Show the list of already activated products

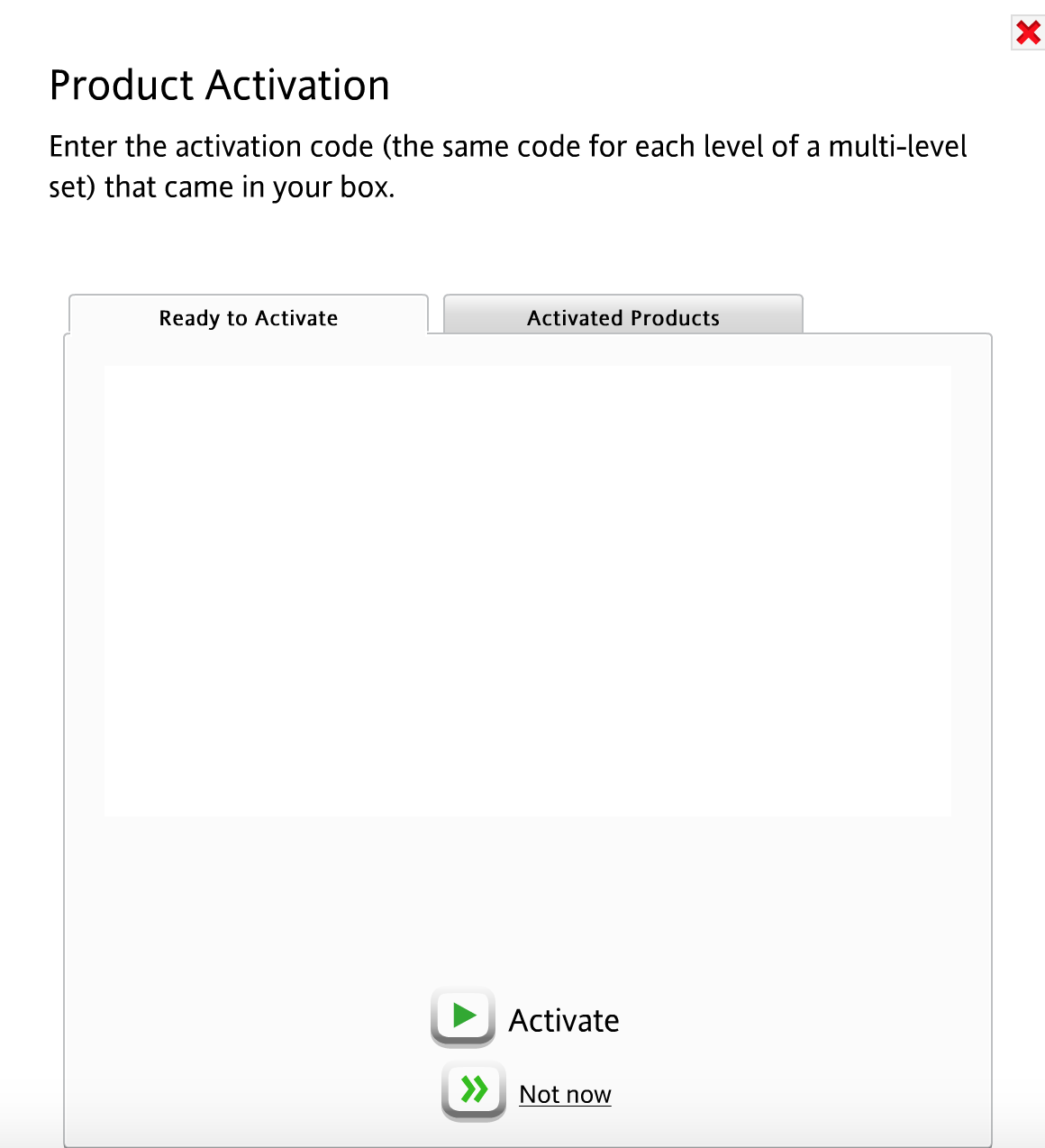tap(622, 317)
